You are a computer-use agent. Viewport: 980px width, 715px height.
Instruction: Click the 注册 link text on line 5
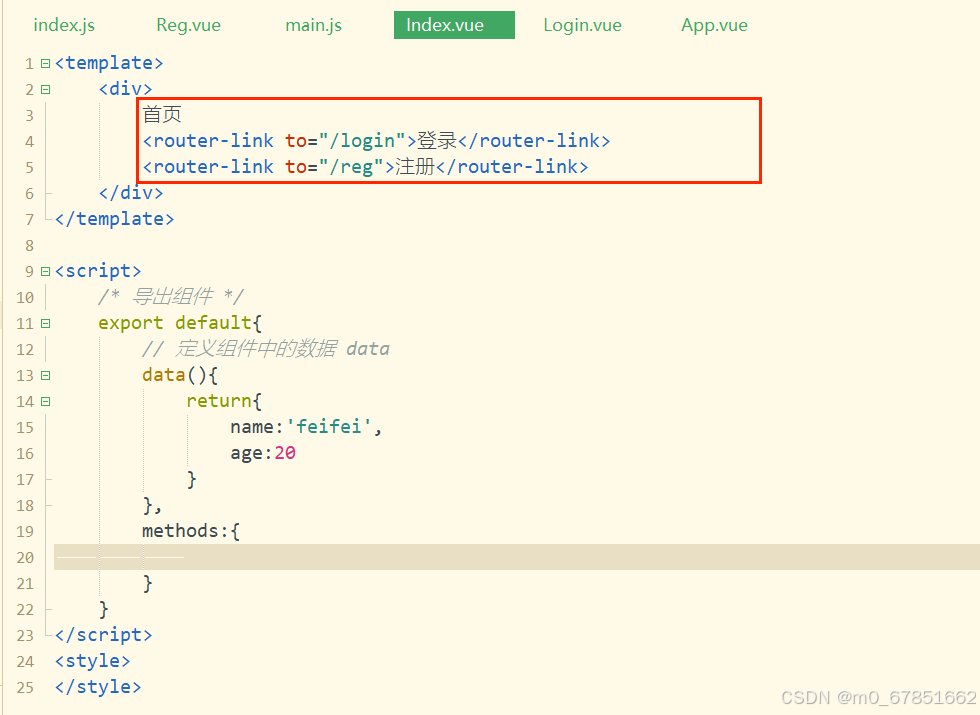(x=415, y=167)
